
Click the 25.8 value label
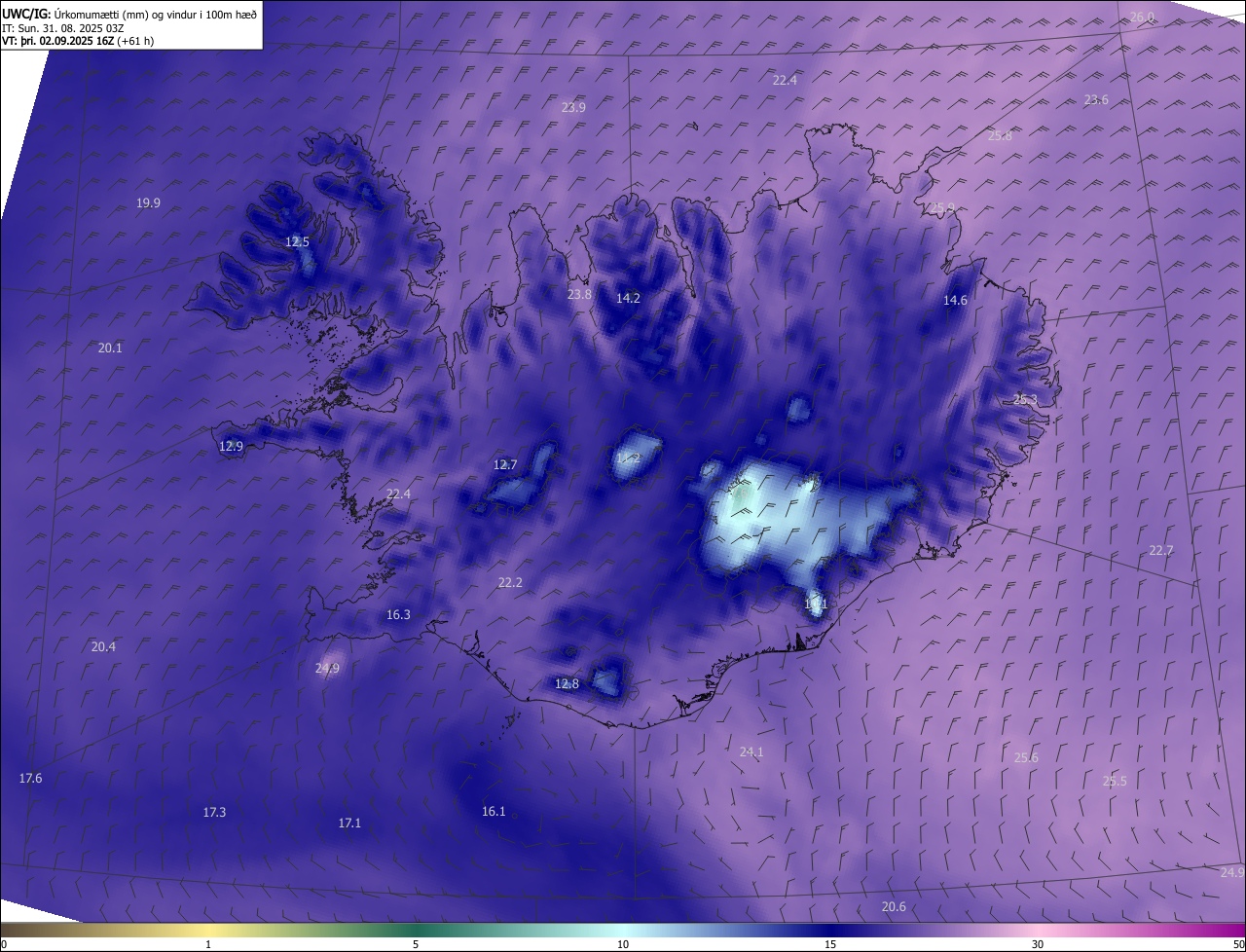[1000, 135]
